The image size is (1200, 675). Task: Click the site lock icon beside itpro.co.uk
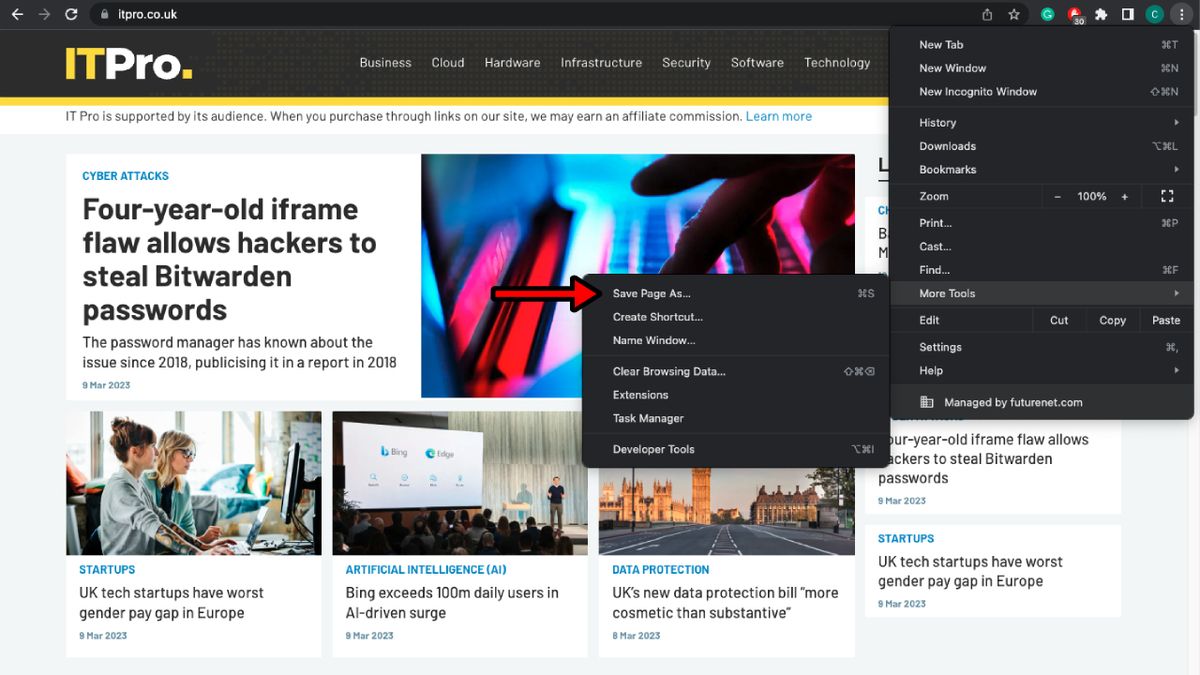(x=105, y=14)
